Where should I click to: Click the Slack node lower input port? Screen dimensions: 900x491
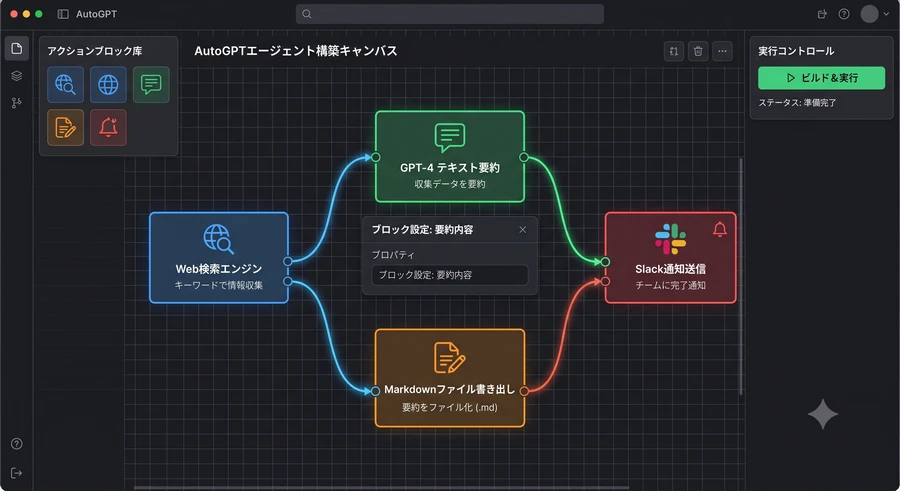point(605,281)
